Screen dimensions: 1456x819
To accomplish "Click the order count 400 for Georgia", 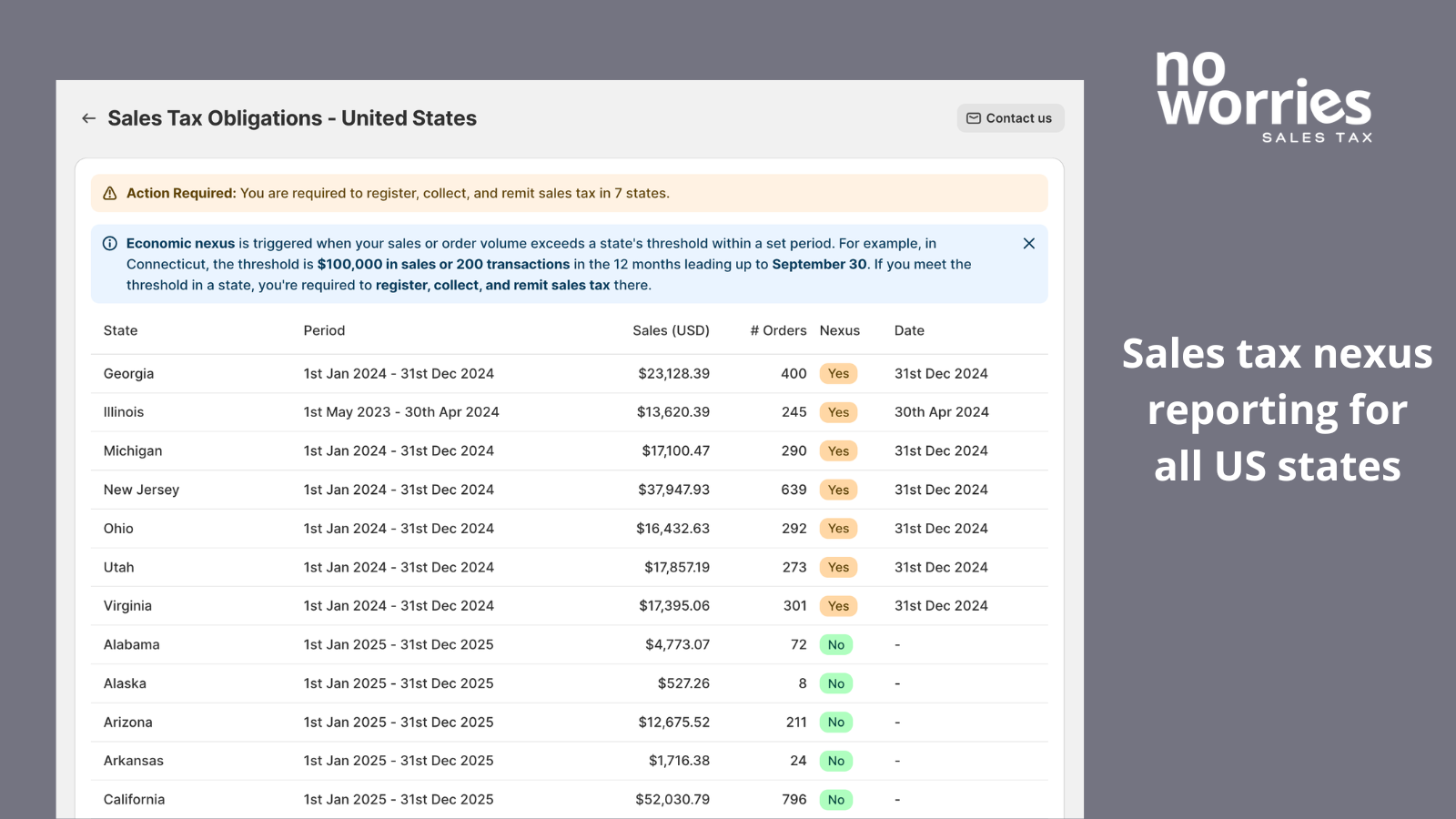I will coord(794,373).
